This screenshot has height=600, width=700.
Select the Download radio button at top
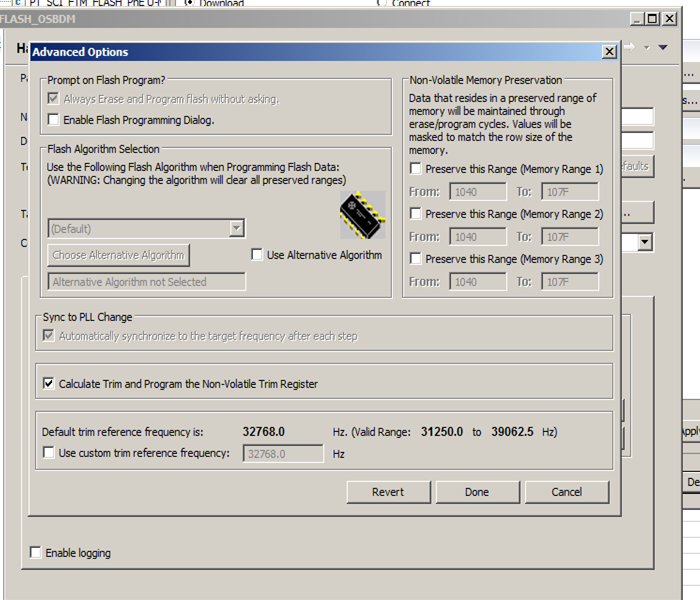click(189, 3)
